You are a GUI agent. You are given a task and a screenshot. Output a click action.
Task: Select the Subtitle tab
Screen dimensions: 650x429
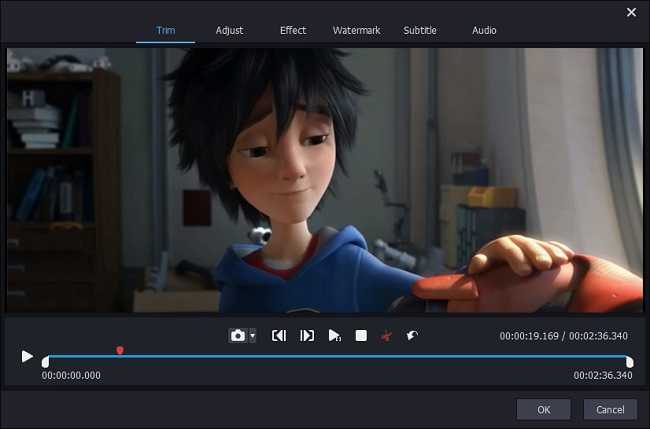tap(420, 30)
